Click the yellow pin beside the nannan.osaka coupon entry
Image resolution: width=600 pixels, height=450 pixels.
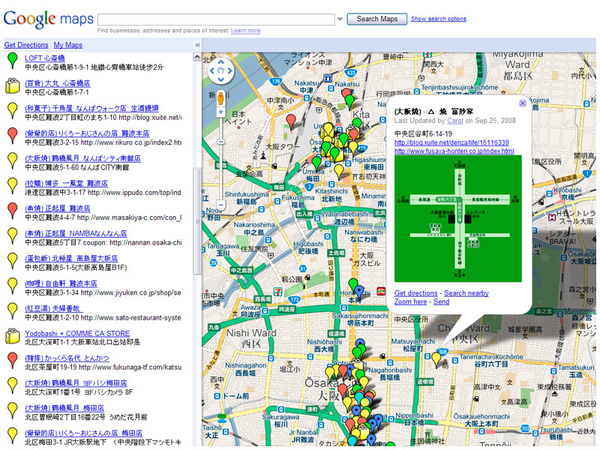tap(13, 236)
